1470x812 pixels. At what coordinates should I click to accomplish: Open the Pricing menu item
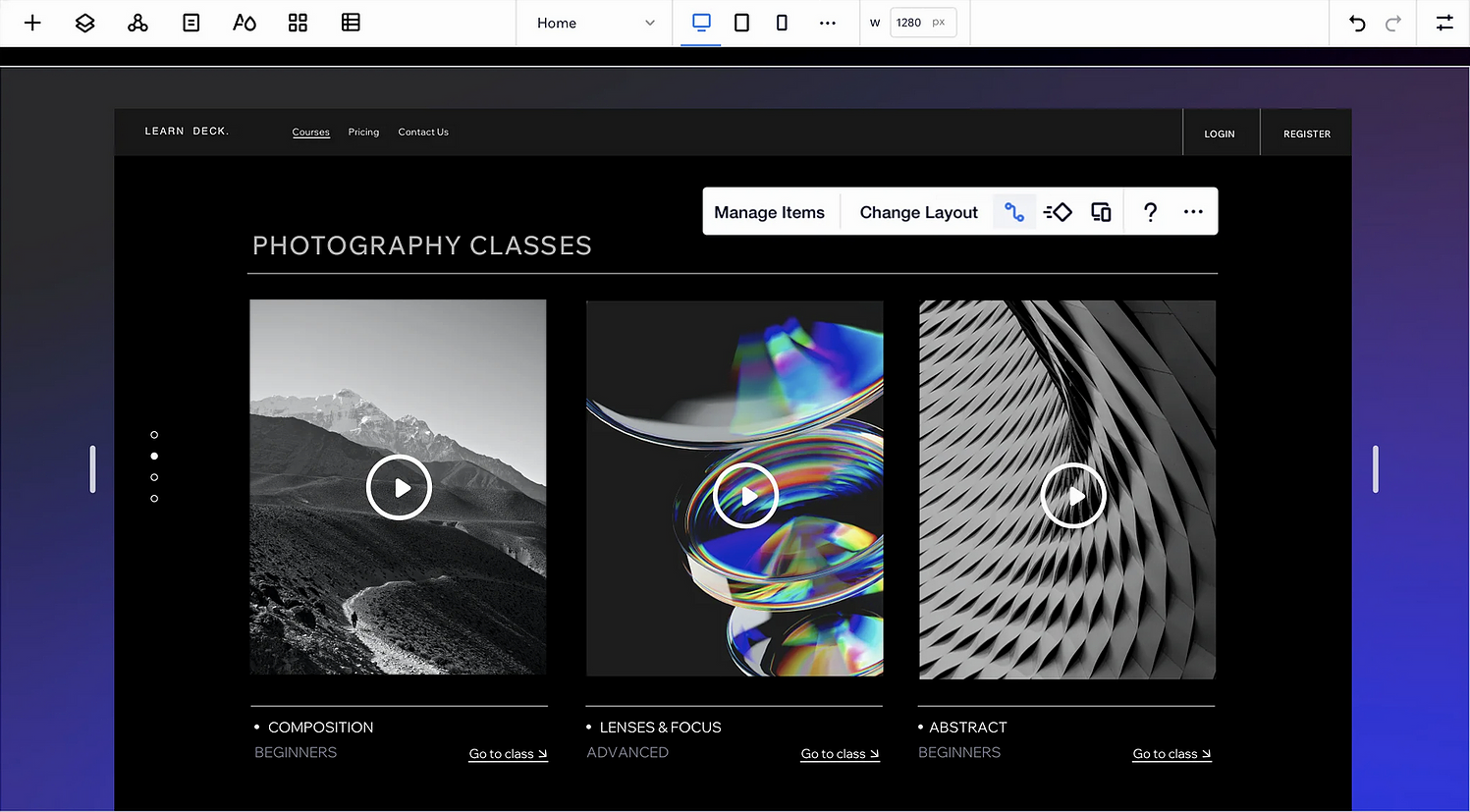[363, 132]
